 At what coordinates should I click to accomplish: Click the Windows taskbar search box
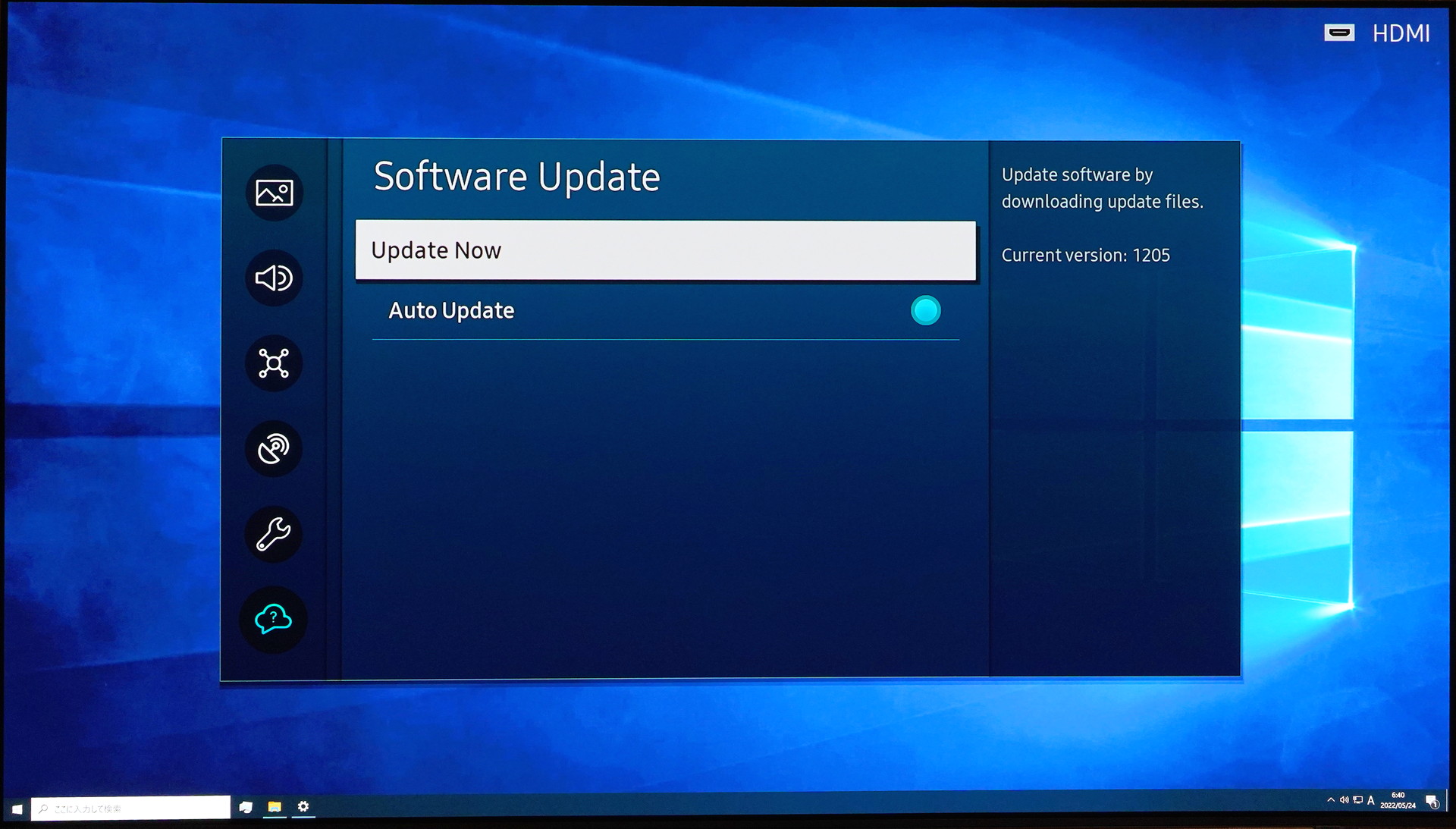click(x=131, y=809)
